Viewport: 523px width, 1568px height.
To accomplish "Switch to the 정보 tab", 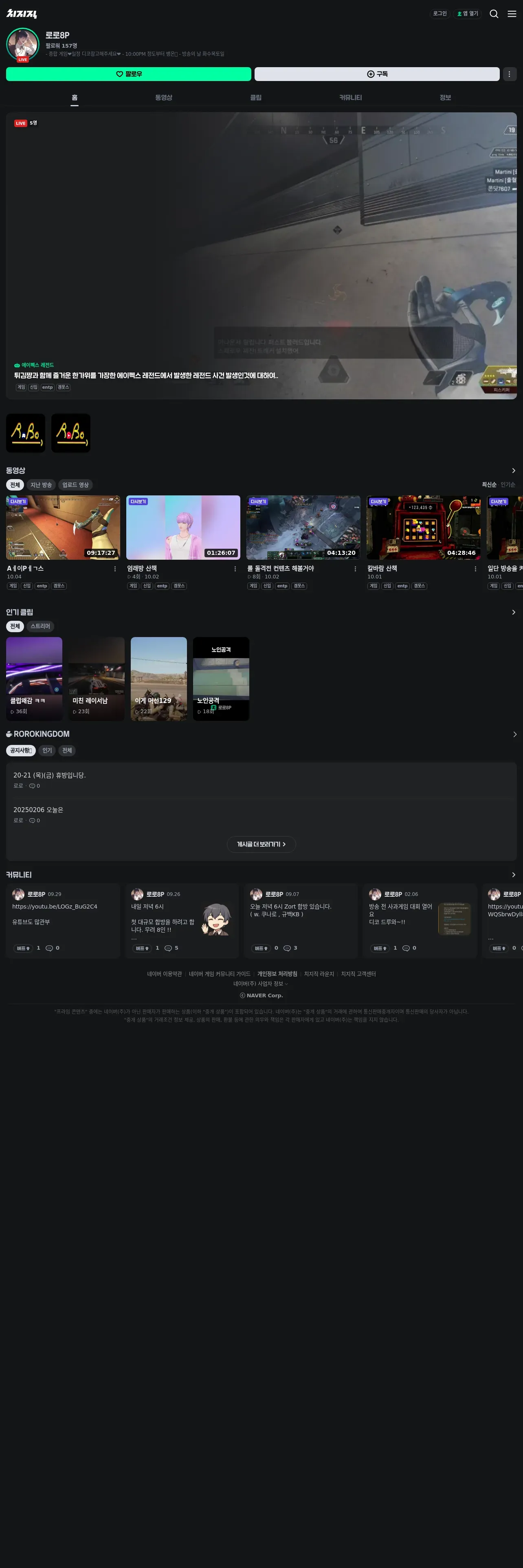I will pyautogui.click(x=445, y=97).
